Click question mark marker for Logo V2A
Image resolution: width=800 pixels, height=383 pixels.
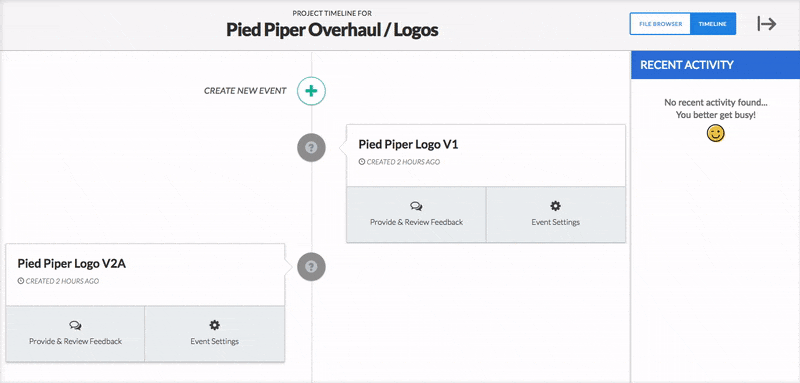(311, 267)
